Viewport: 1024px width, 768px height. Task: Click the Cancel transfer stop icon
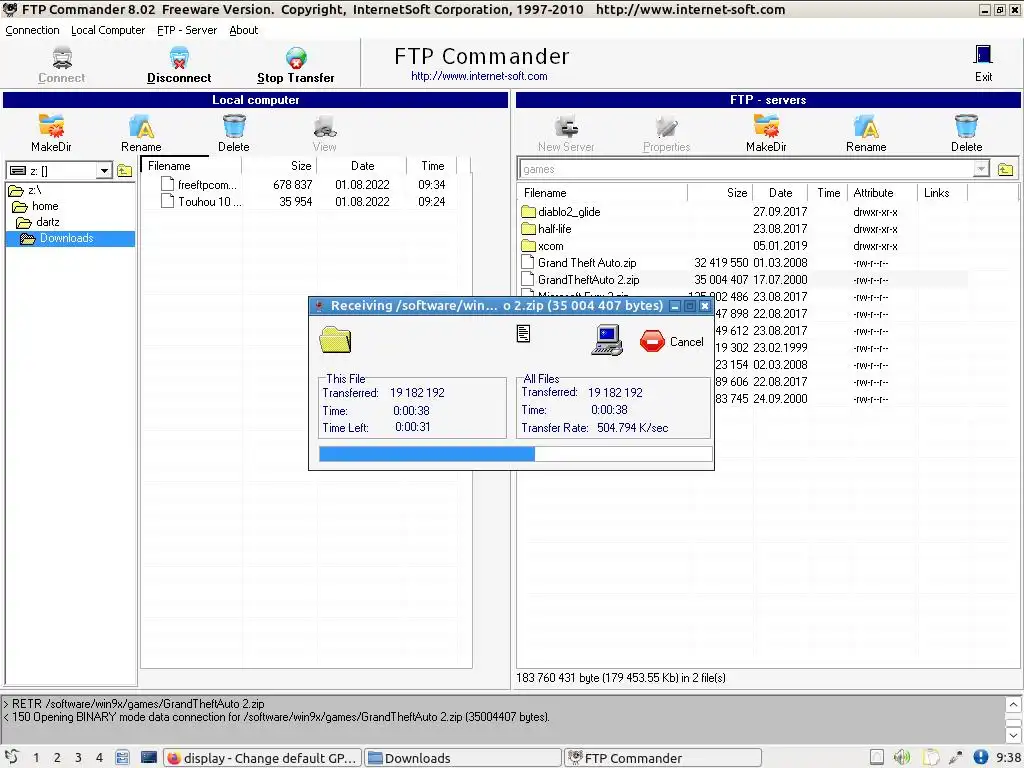[x=652, y=341]
